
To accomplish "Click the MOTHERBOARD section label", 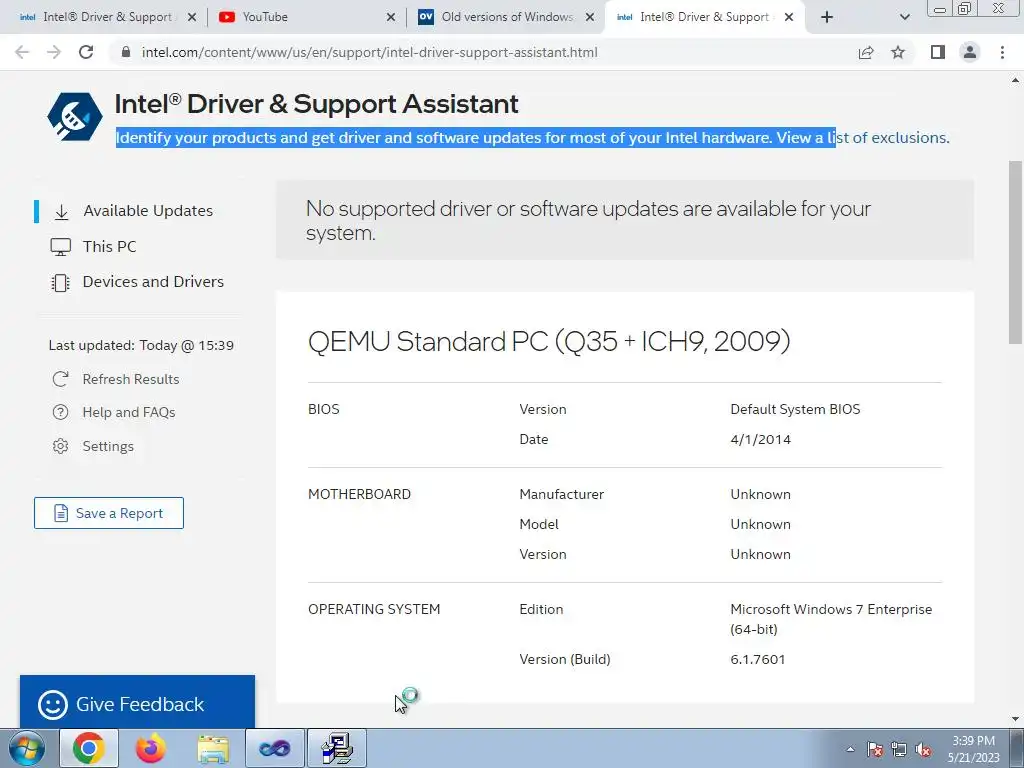I will pyautogui.click(x=359, y=494).
